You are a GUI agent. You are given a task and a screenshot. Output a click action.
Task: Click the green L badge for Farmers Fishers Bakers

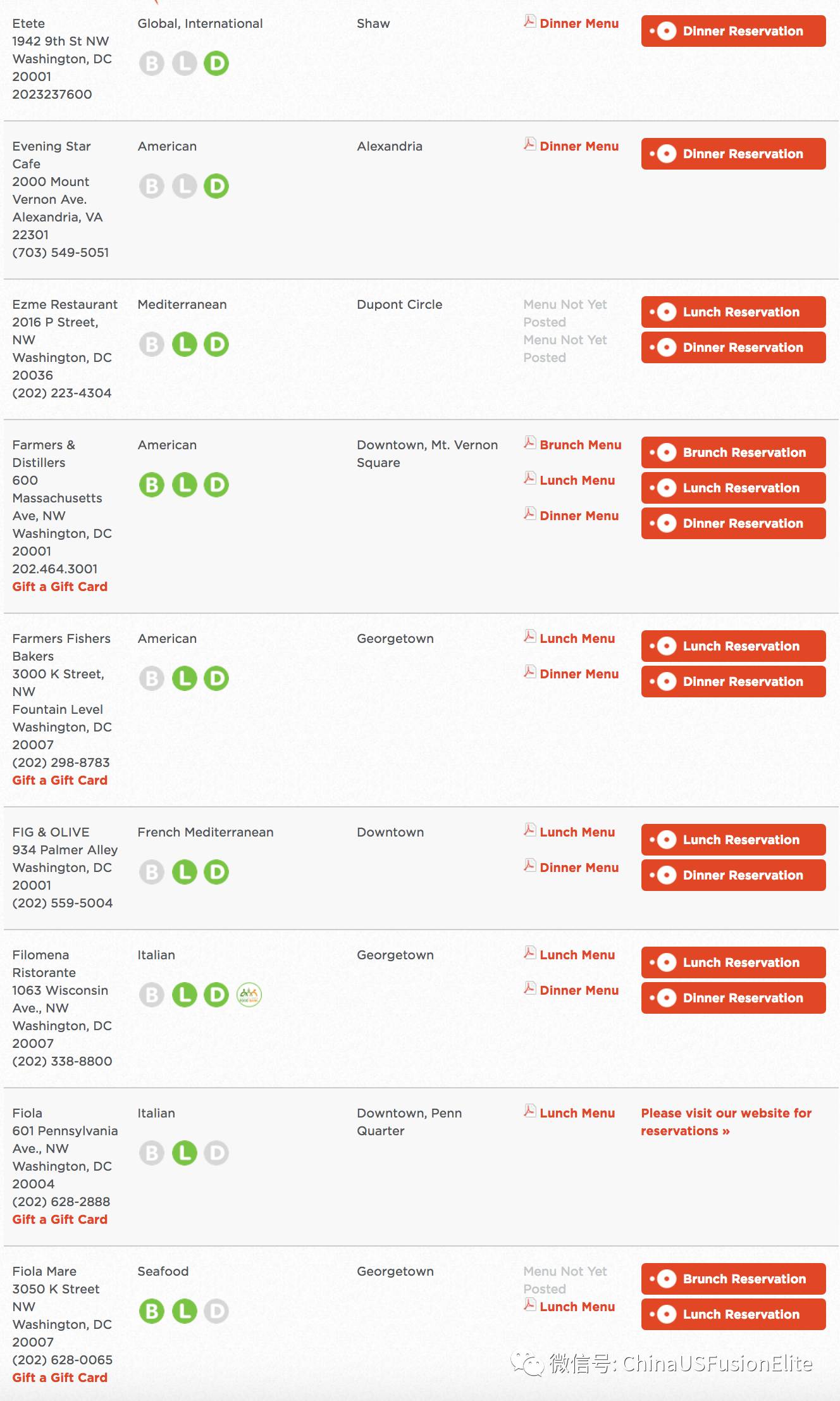click(185, 678)
